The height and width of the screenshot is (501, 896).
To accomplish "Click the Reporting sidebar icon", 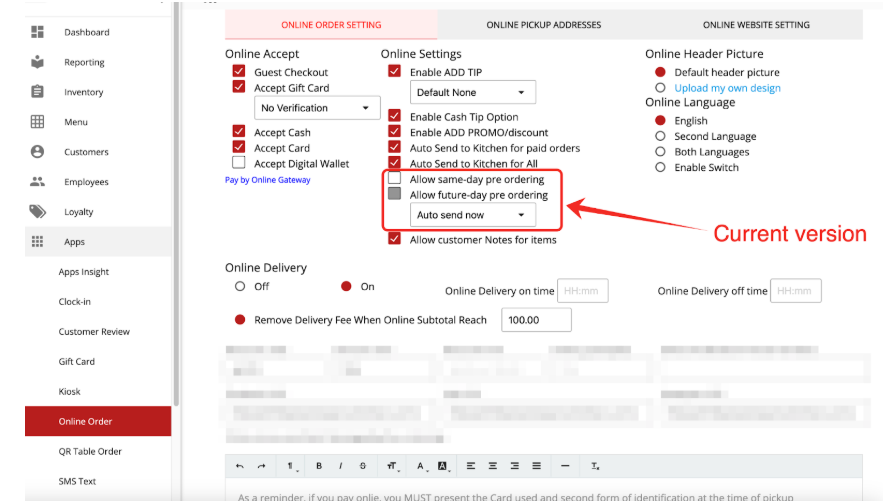I will pos(37,62).
